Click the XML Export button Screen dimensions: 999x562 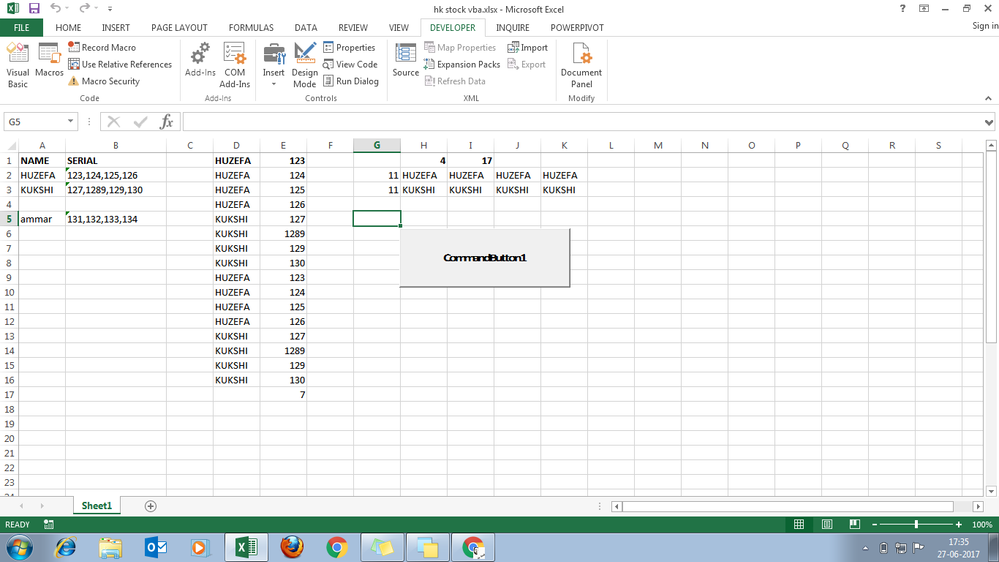(527, 64)
